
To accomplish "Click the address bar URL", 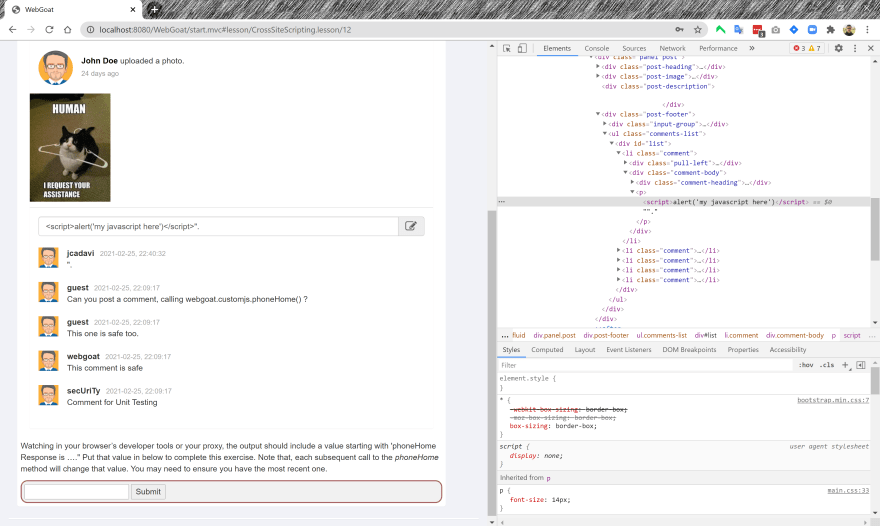I will [225, 30].
